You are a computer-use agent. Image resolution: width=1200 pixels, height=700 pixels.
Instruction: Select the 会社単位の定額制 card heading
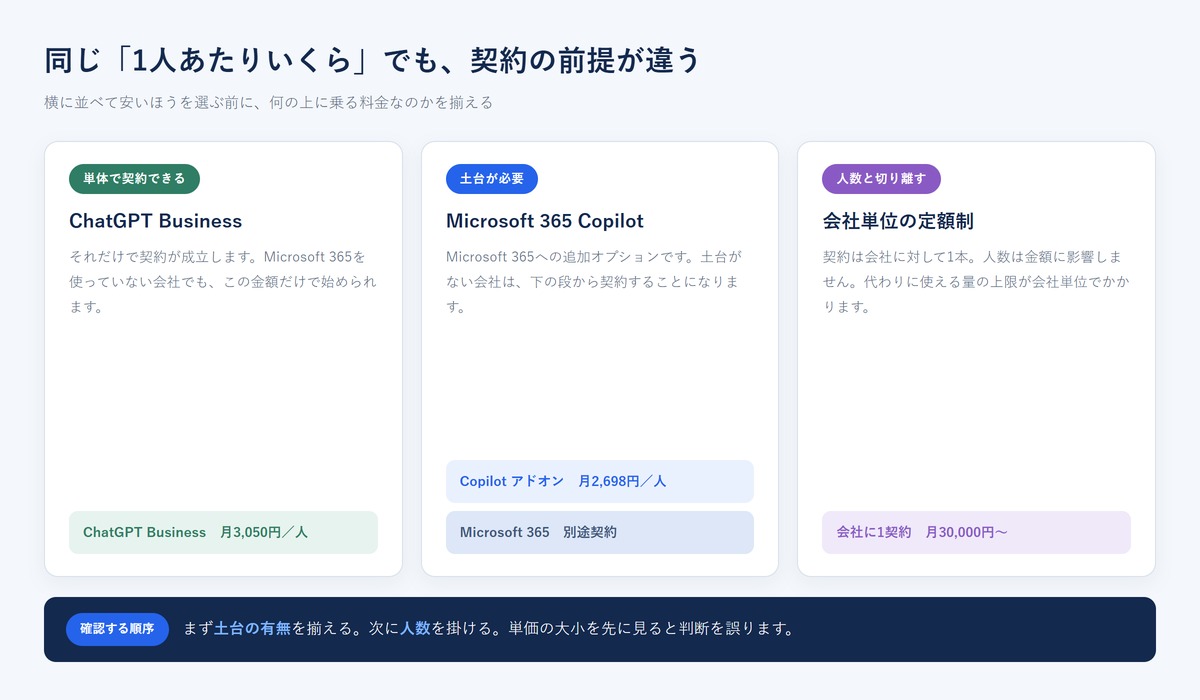(898, 221)
